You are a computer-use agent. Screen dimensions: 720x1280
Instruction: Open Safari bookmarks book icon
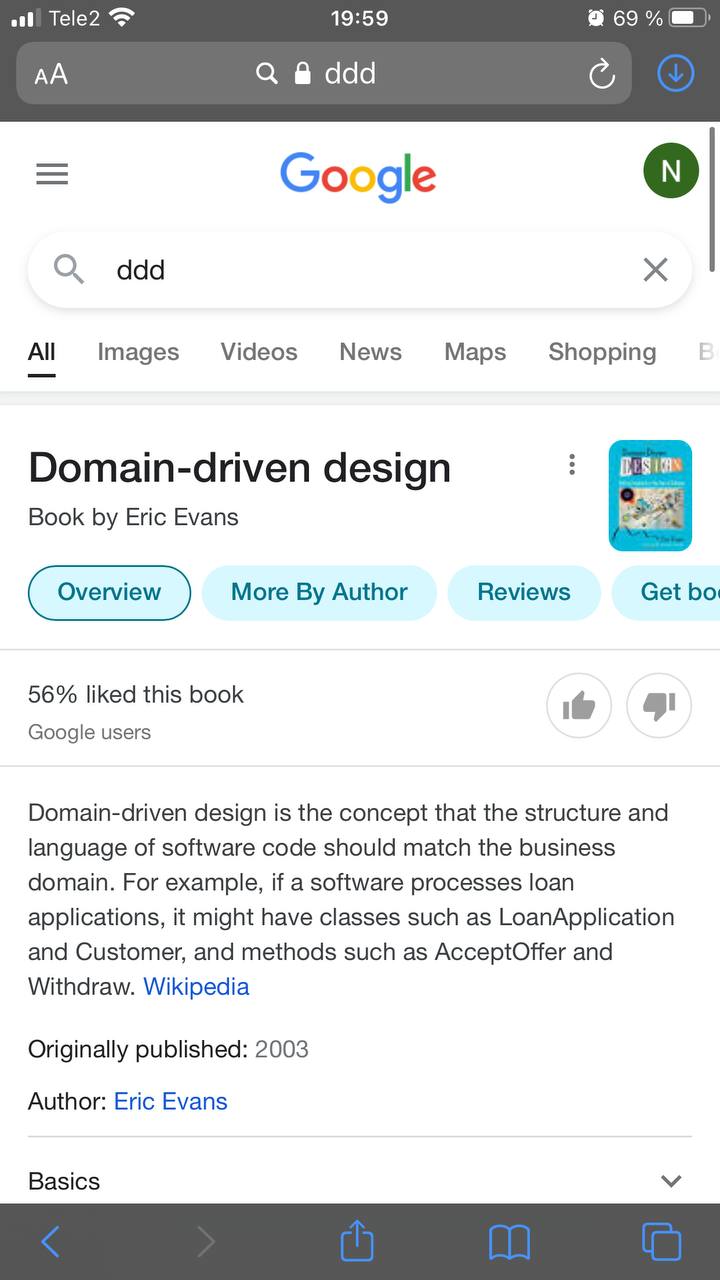[509, 1243]
